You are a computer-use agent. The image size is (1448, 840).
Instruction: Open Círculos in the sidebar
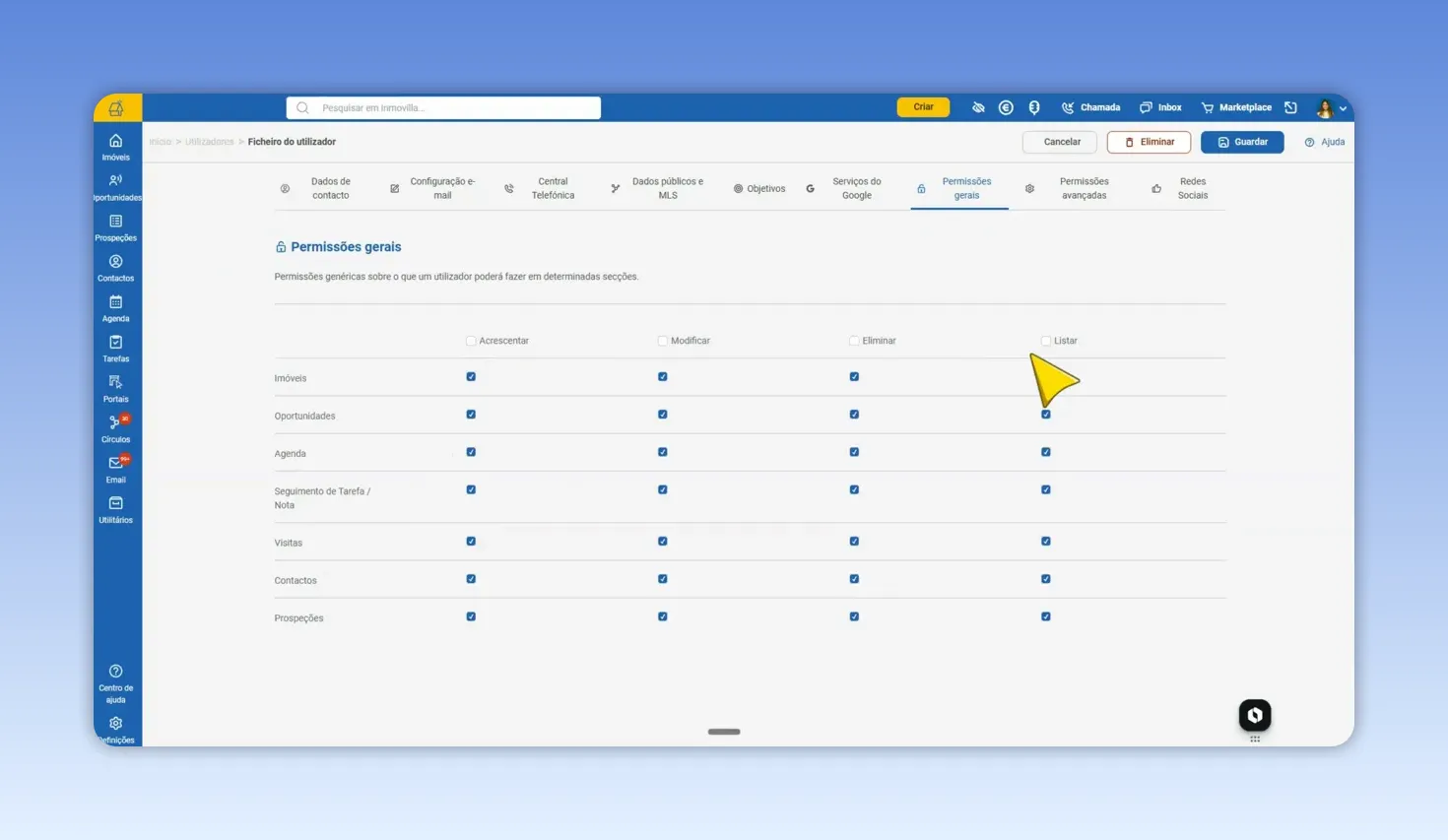click(x=115, y=429)
